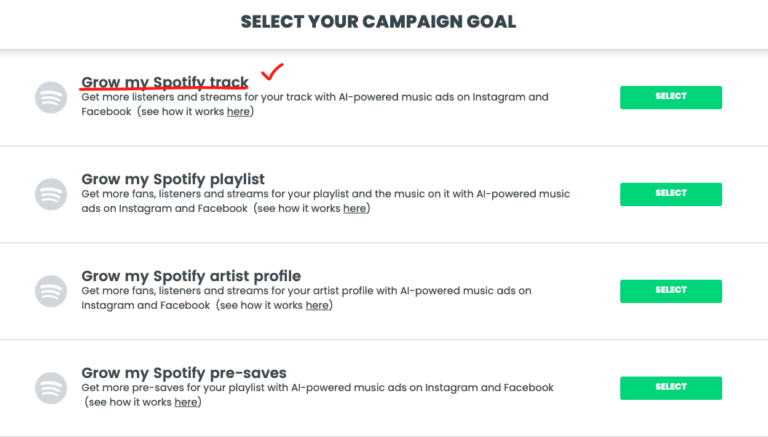Choose SELECT for Grow my Spotify artist profile
This screenshot has width=768, height=437.
click(671, 291)
